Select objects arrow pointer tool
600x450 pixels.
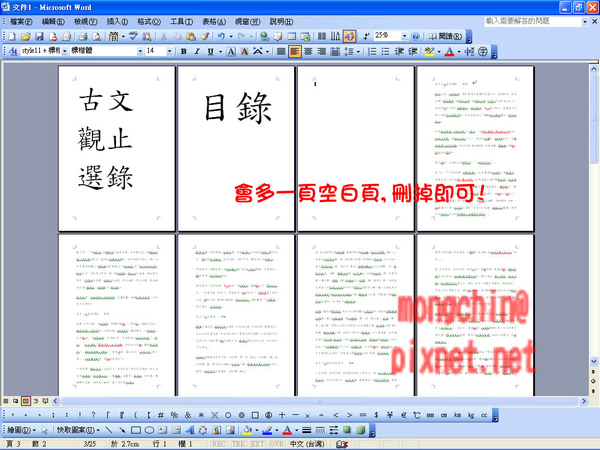click(45, 430)
